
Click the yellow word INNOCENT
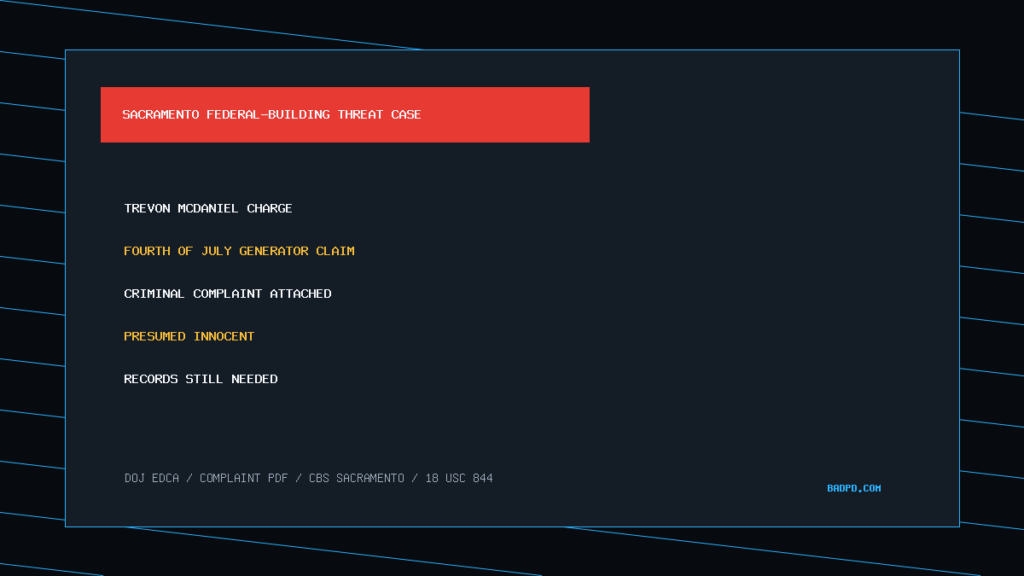click(223, 336)
